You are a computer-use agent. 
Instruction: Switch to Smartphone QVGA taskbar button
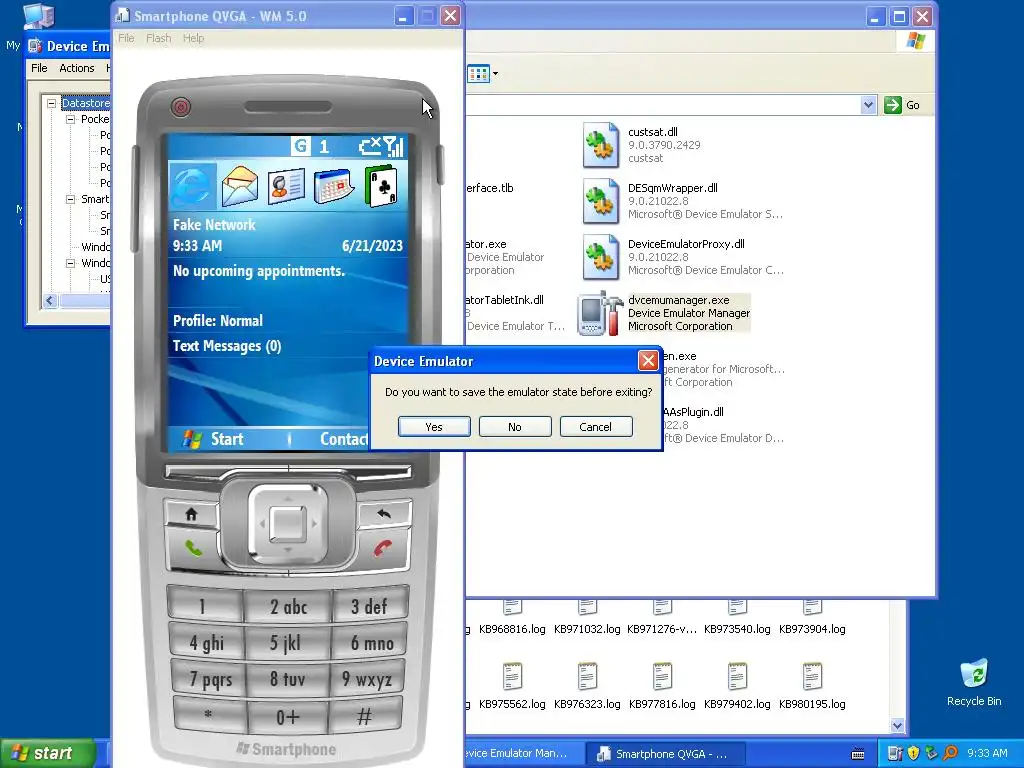664,754
